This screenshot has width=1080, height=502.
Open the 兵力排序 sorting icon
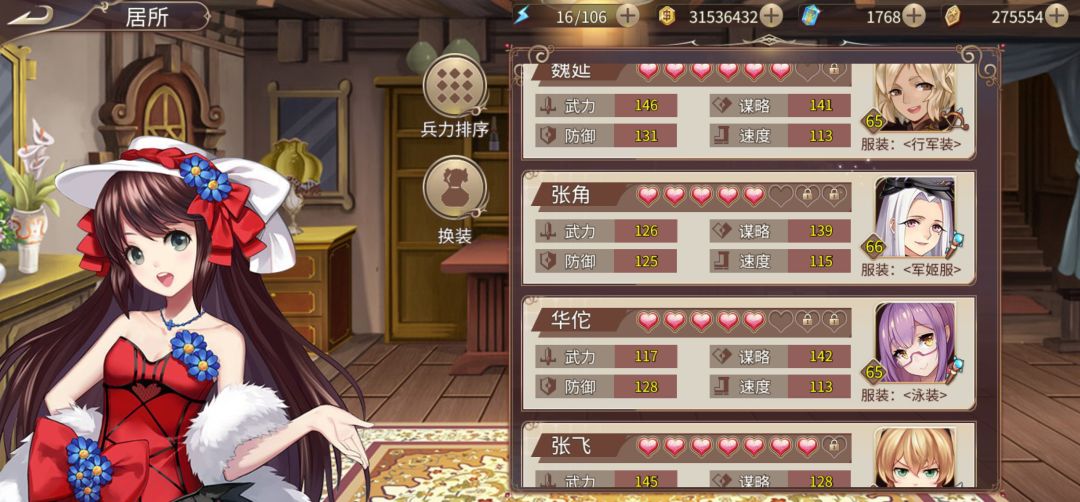tap(455, 85)
